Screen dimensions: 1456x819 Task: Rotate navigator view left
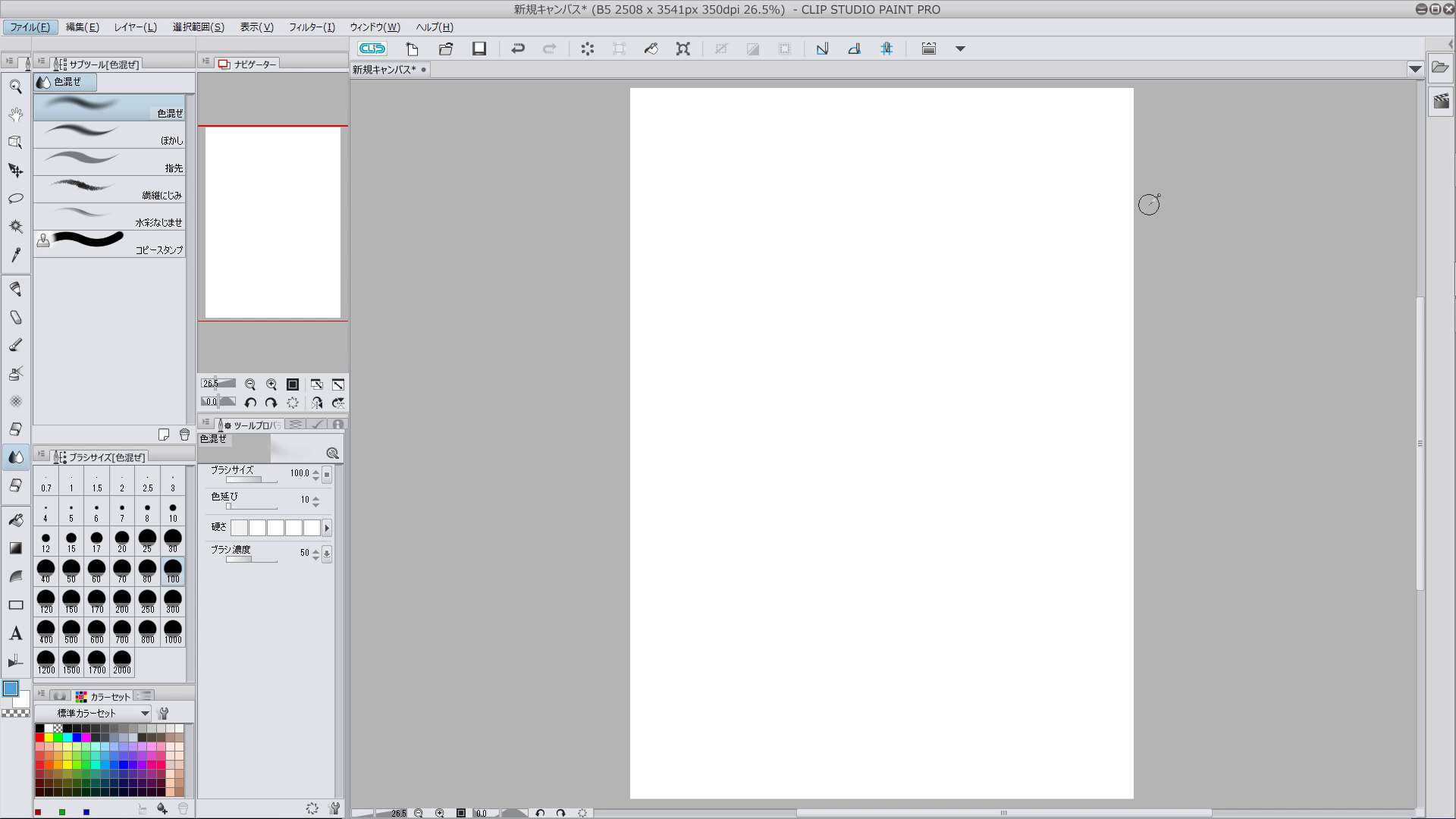click(250, 403)
